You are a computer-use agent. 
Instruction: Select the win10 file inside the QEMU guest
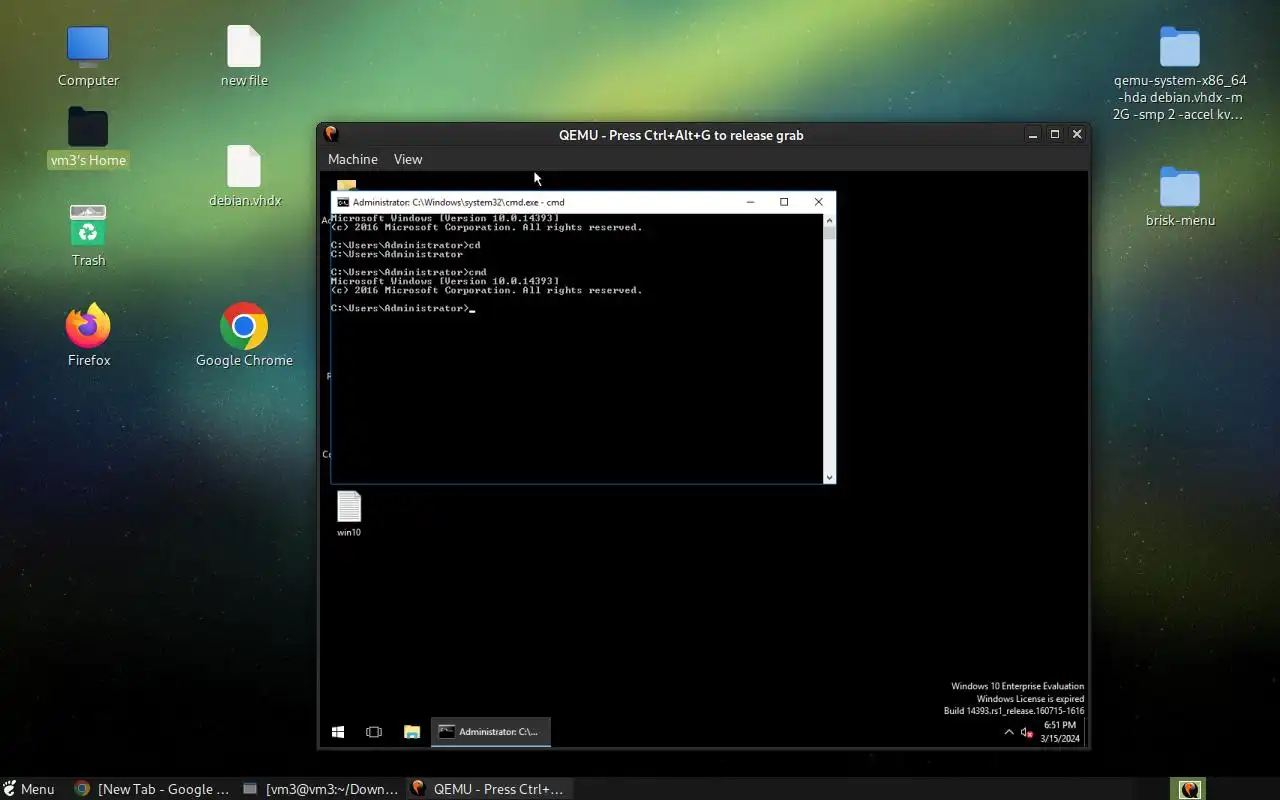click(x=348, y=507)
